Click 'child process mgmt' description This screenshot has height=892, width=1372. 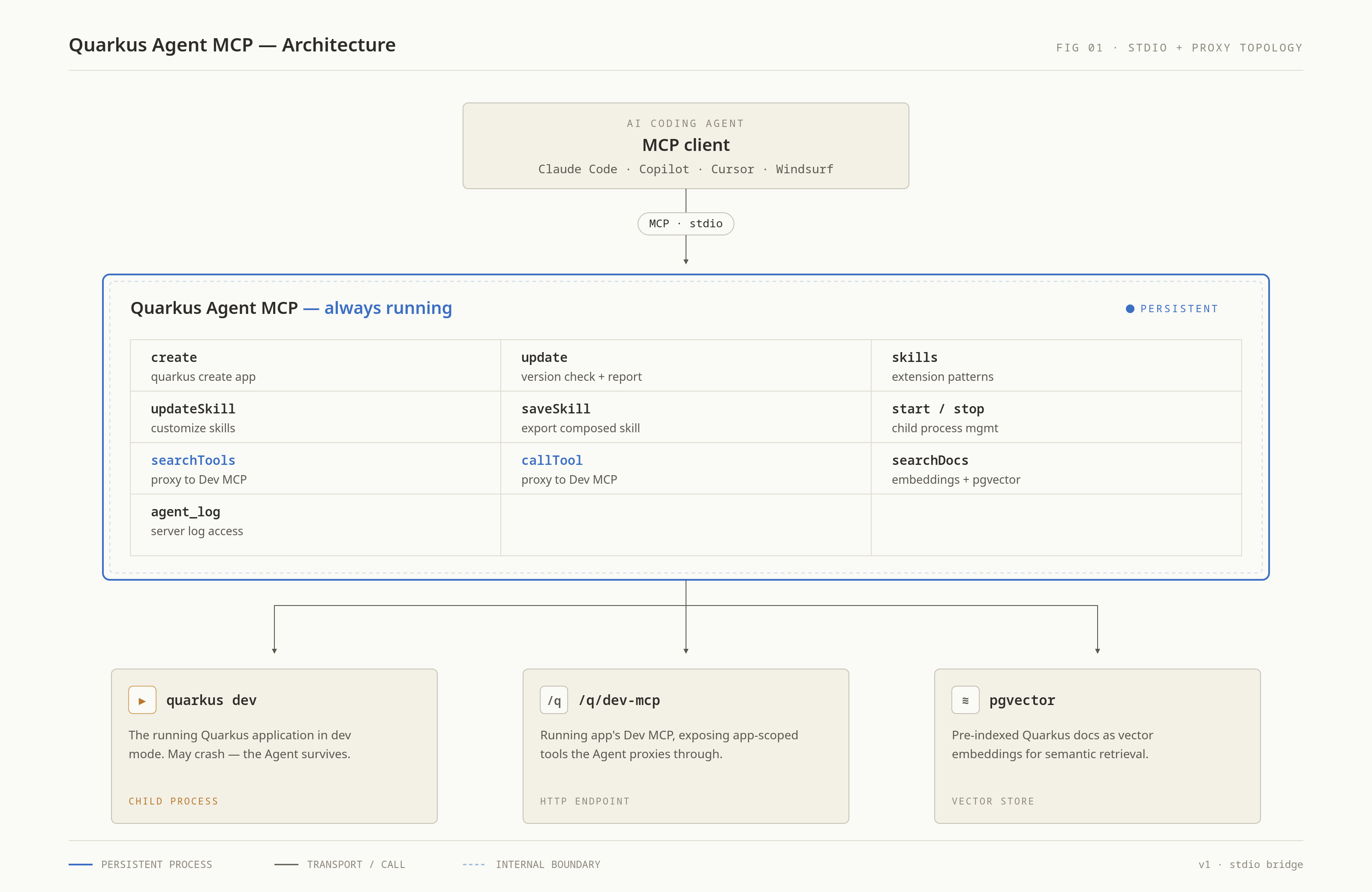pos(945,428)
